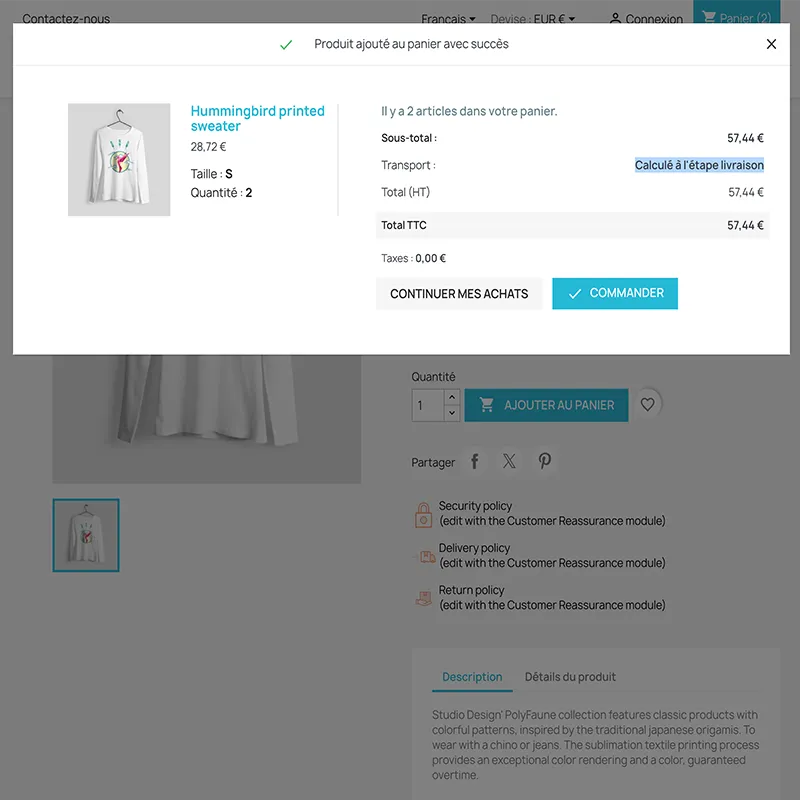Open Hummingbird printed sweater product link
The image size is (800, 800).
257,118
